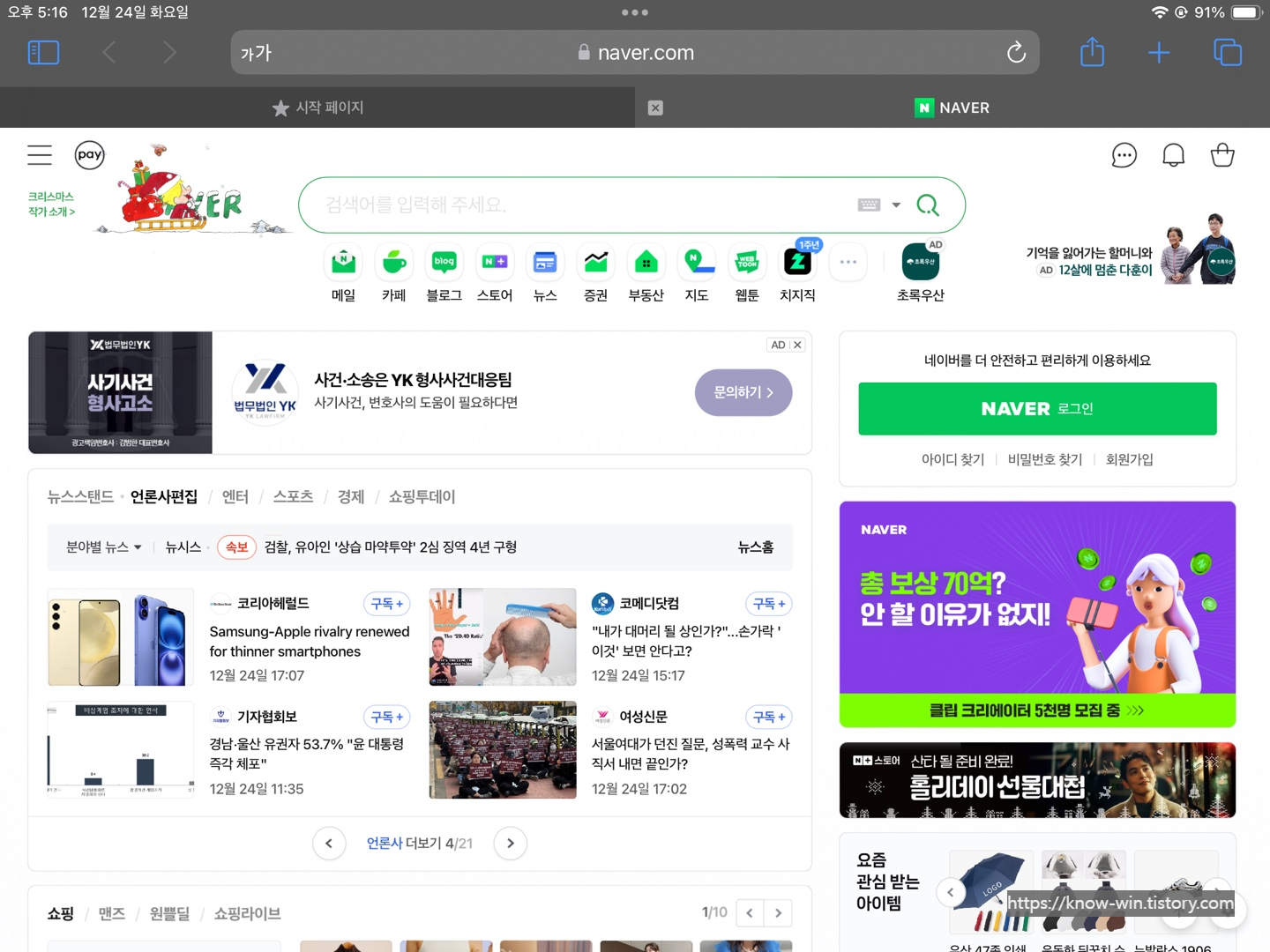Open Naver 뉴스 shortcut
The height and width of the screenshot is (952, 1270).
point(545,273)
